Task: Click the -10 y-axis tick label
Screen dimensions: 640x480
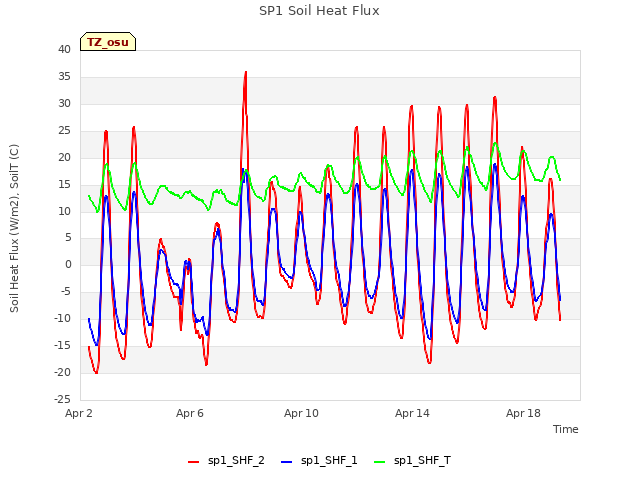Action: 62,318
